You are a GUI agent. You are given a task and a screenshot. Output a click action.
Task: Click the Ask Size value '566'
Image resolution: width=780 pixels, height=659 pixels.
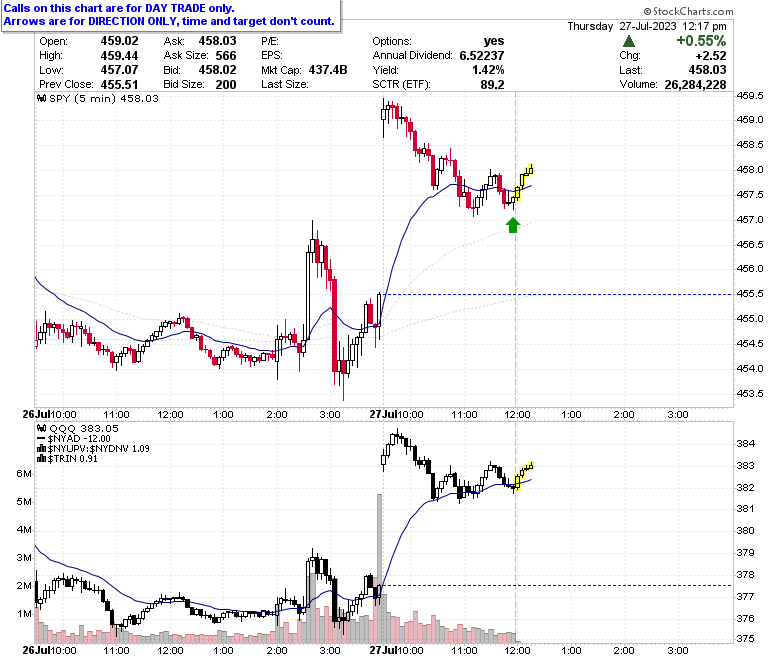point(226,56)
